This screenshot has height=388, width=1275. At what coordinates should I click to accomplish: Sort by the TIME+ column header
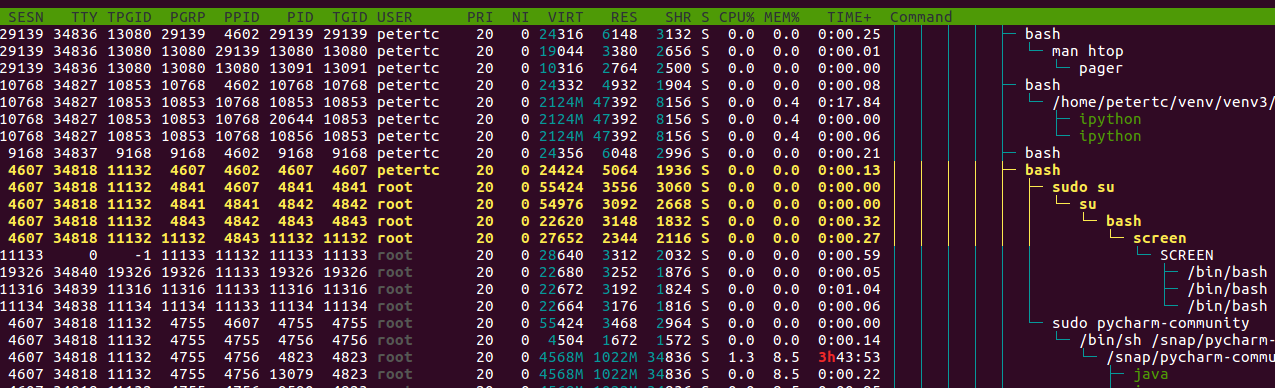[x=849, y=17]
